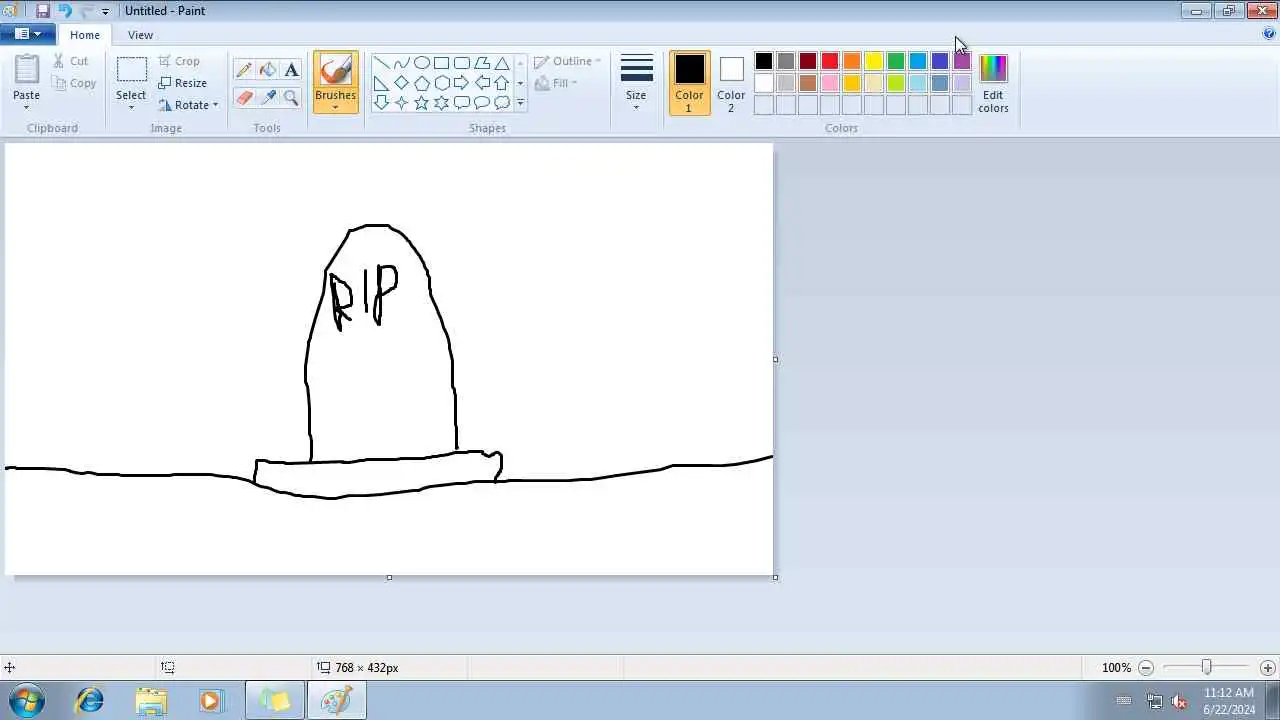
Task: Choose the Line shape
Action: tap(381, 63)
